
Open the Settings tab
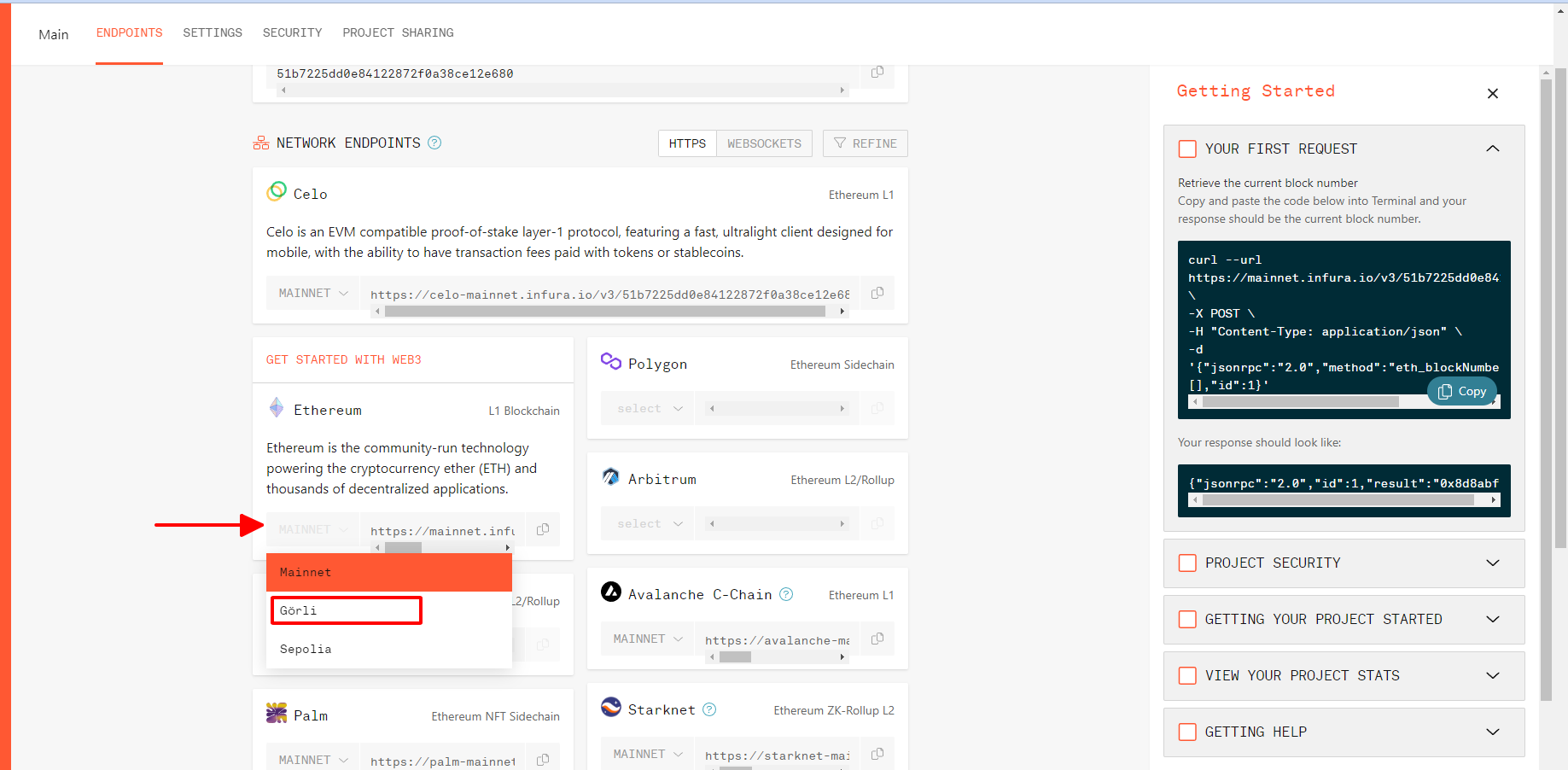tap(213, 32)
